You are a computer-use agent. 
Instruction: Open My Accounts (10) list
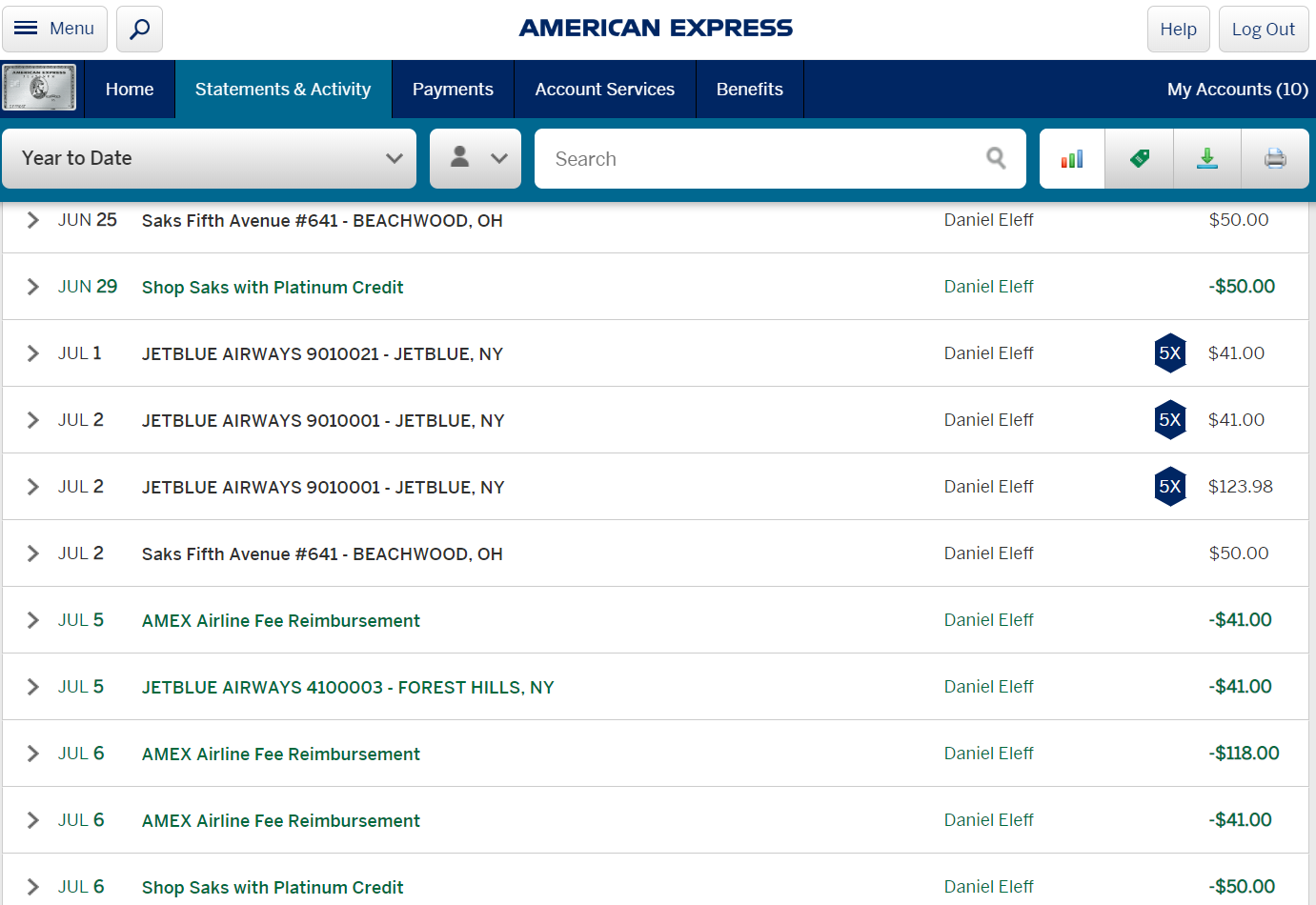(1237, 90)
